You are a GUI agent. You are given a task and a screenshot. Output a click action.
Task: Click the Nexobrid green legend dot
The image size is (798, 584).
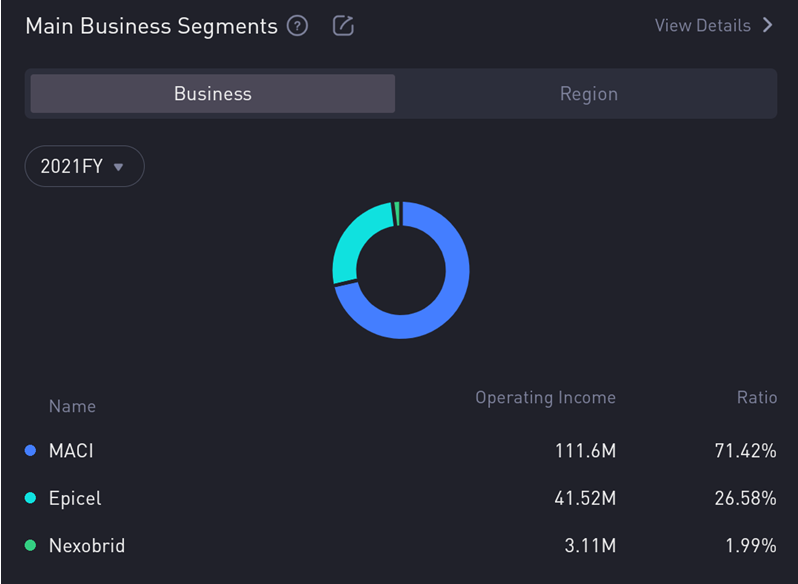click(30, 546)
